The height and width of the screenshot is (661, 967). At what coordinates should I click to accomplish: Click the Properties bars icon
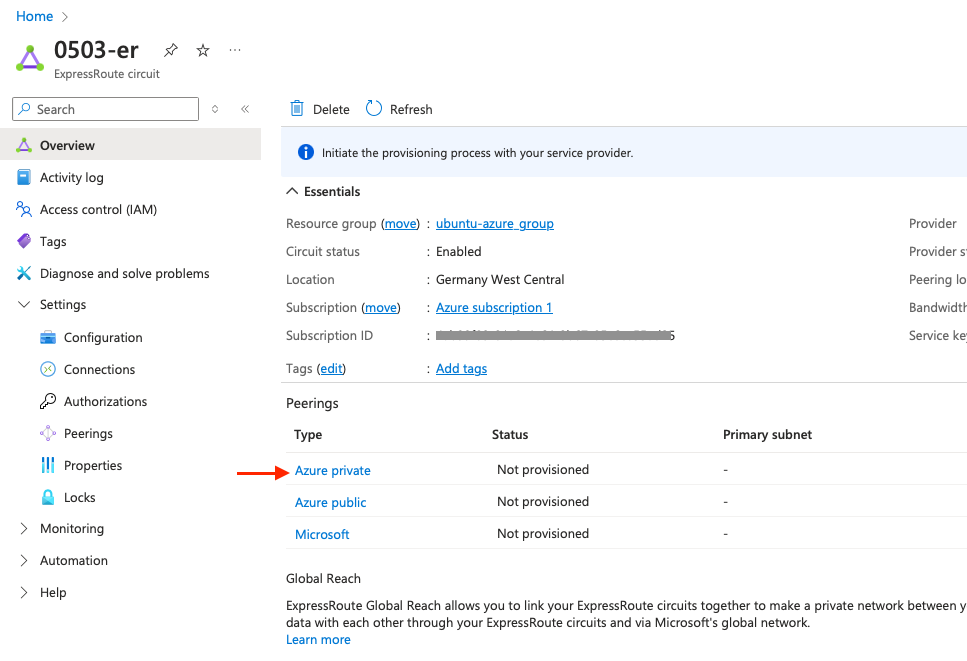pos(47,466)
